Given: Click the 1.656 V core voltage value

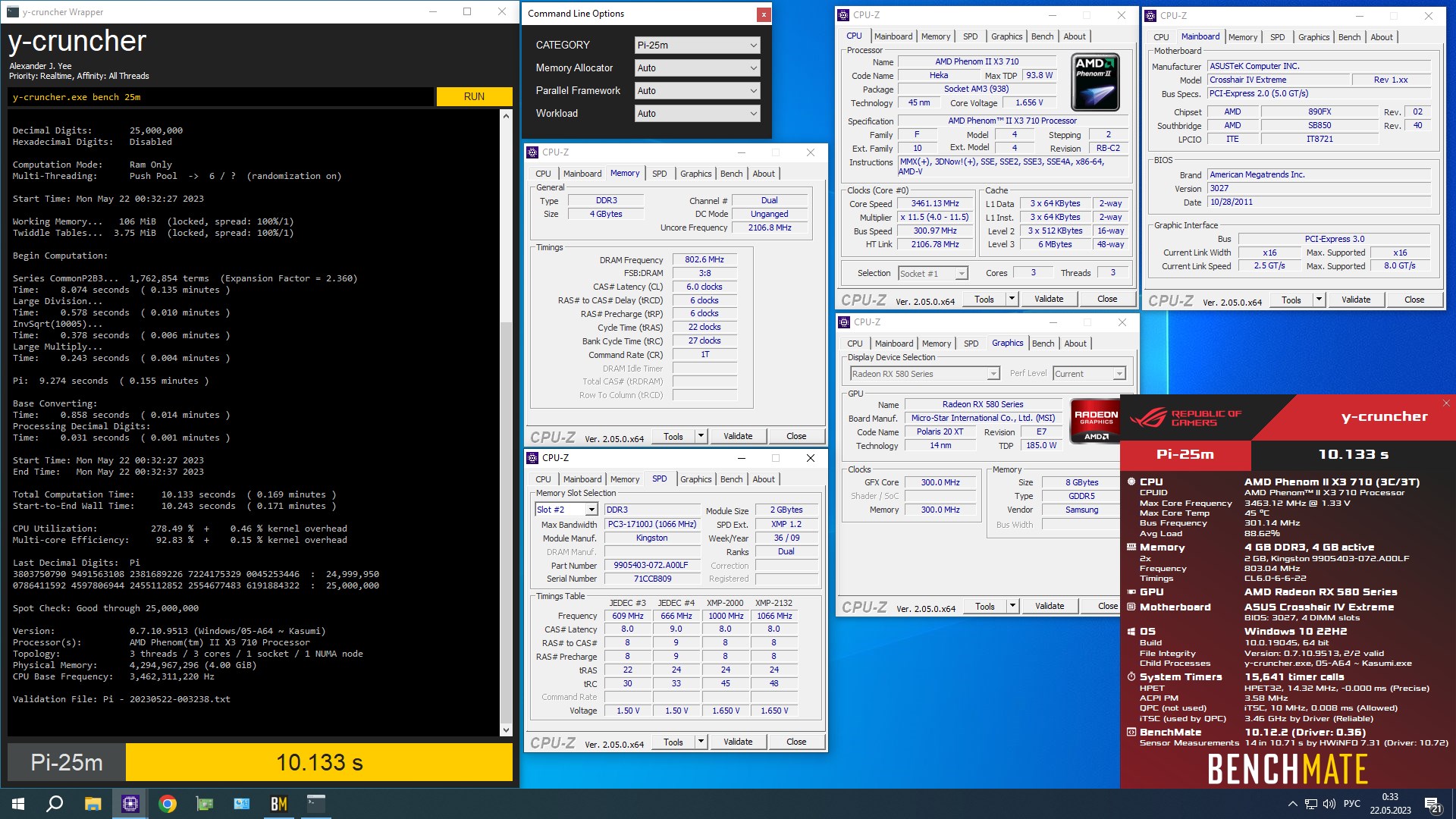Looking at the screenshot, I should (x=1029, y=103).
